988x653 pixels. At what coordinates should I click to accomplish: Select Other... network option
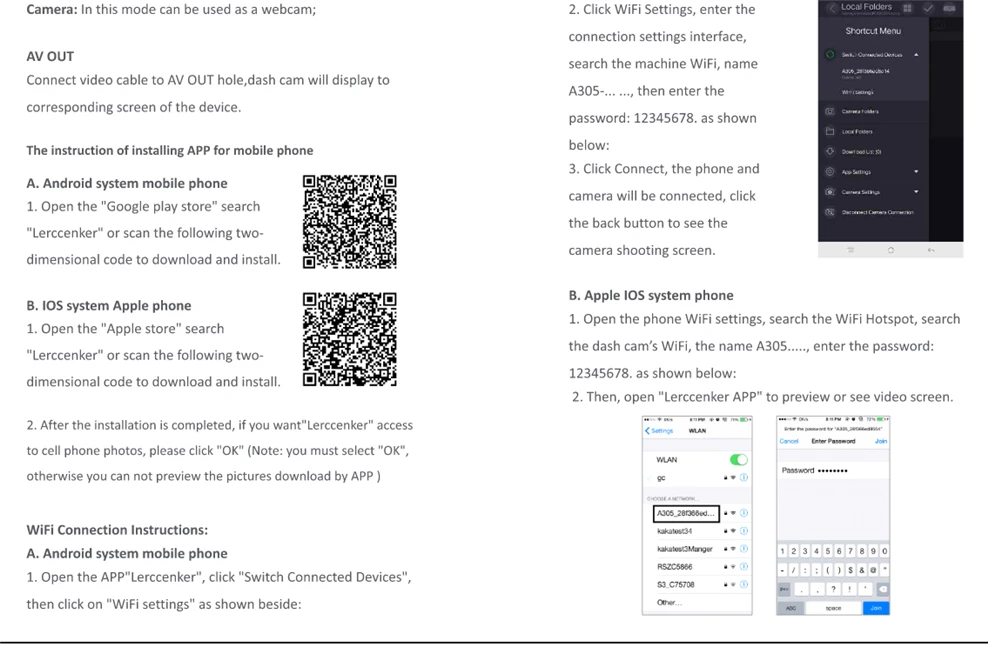click(x=669, y=603)
